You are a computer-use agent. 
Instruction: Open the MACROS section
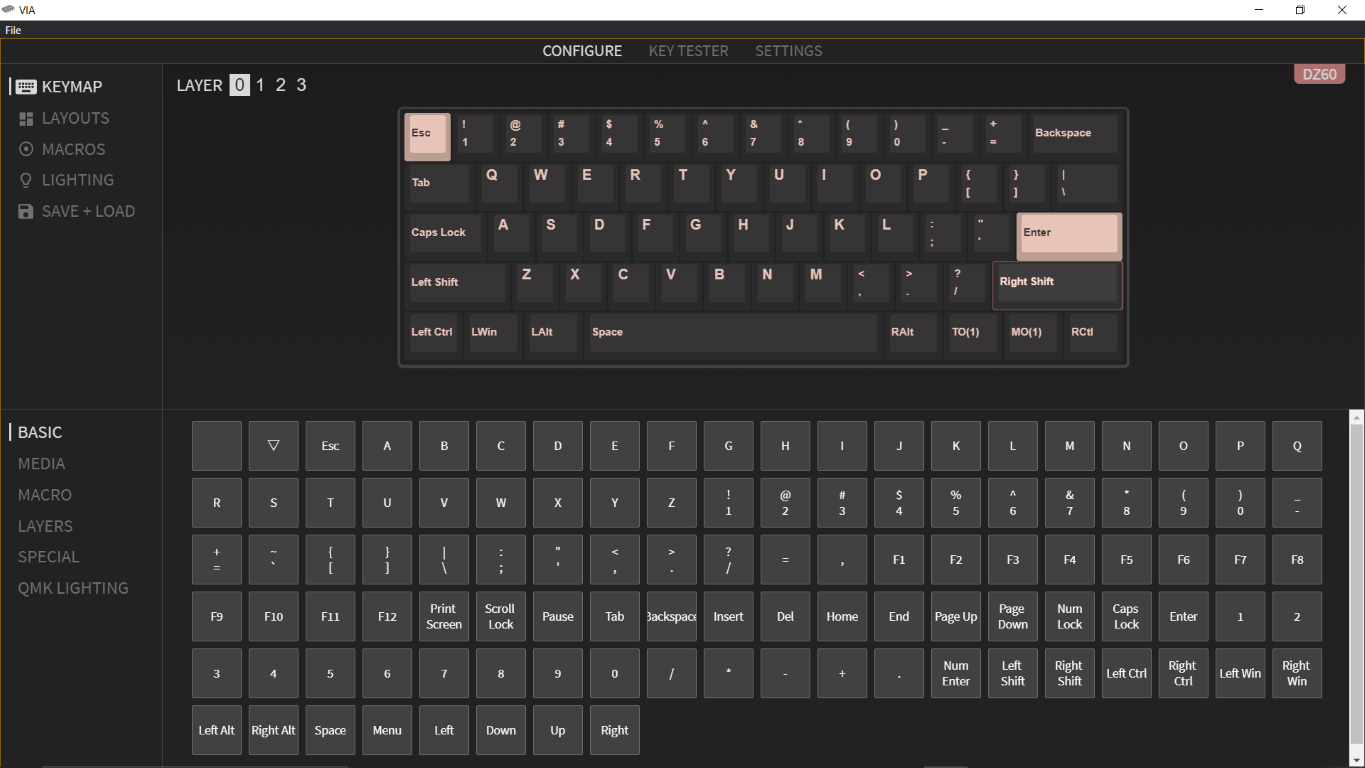[x=61, y=149]
